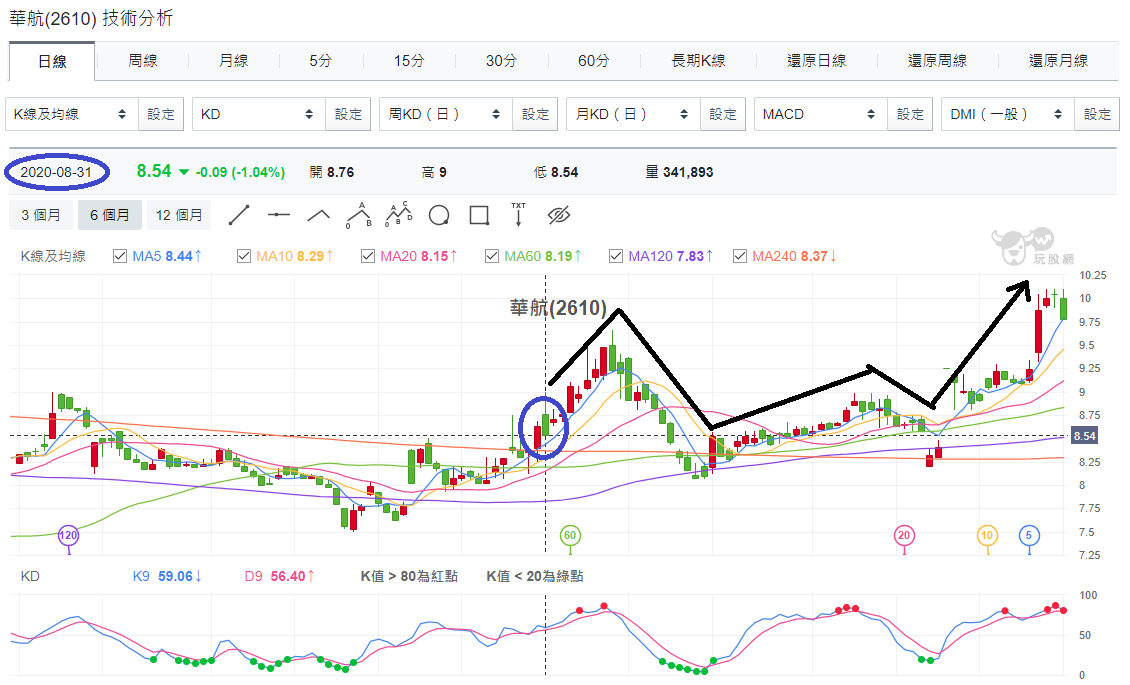Switch to the 30分 tab
The width and height of the screenshot is (1130, 685).
pos(501,61)
